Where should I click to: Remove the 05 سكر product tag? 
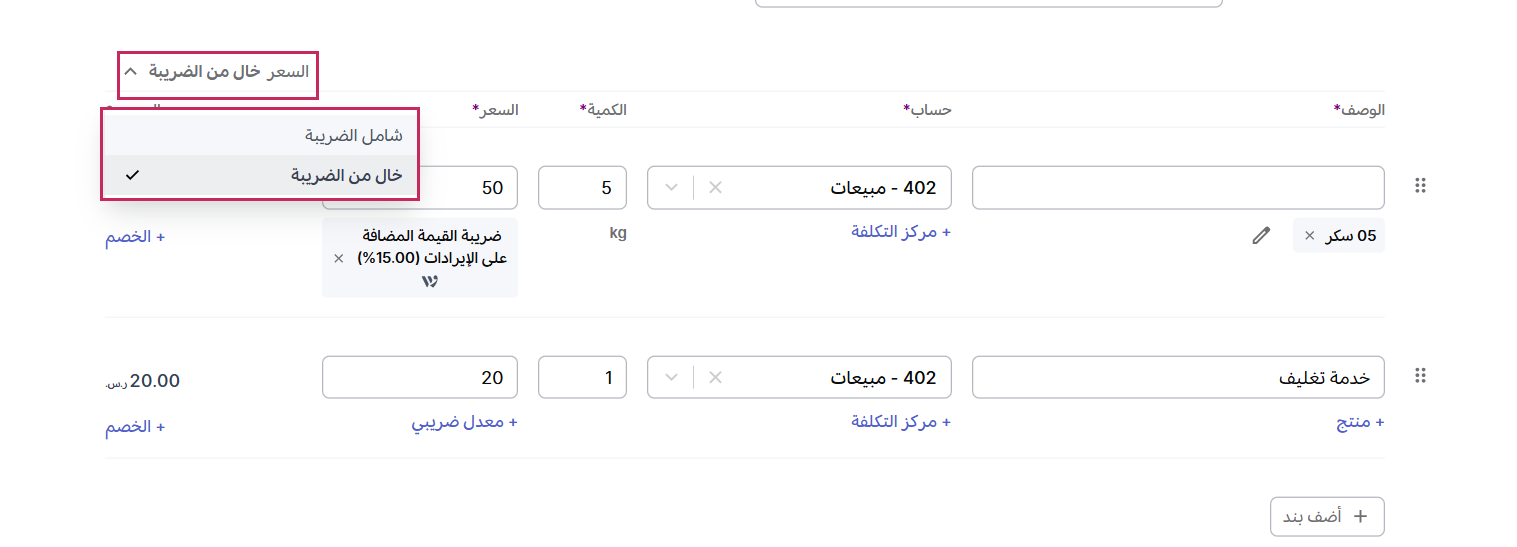pyautogui.click(x=1310, y=236)
